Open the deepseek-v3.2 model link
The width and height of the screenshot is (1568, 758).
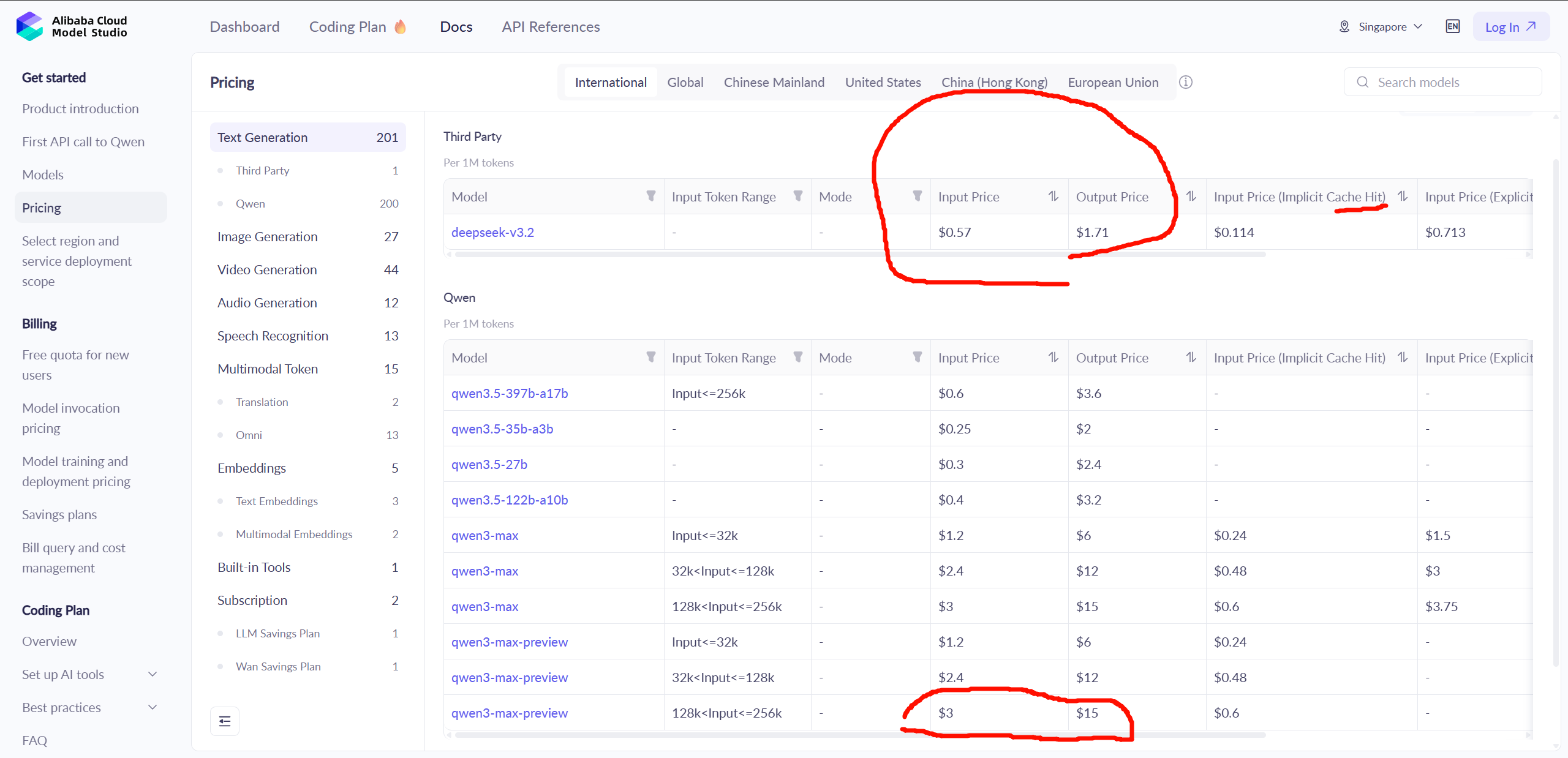[492, 232]
